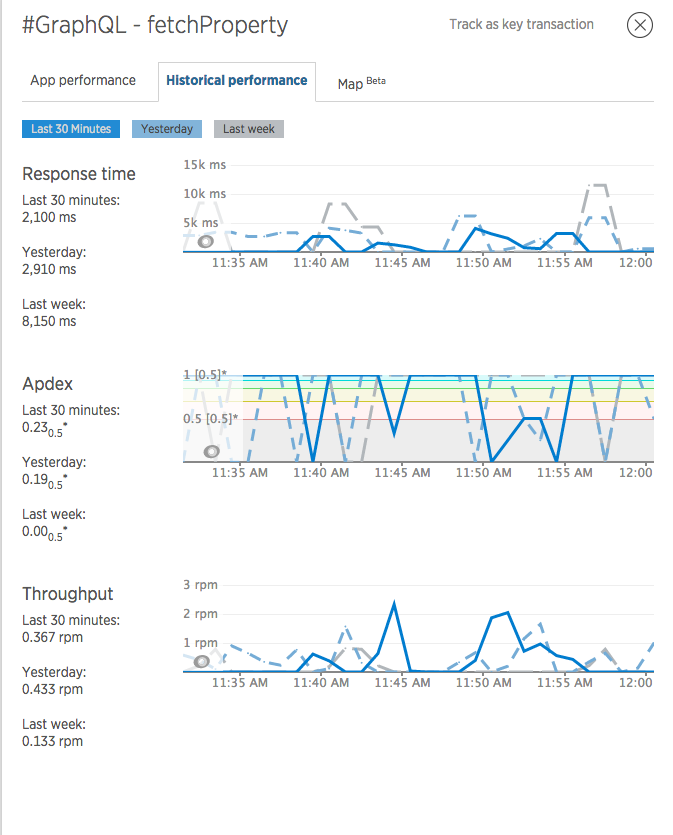Click 11:50 AM label on Response chart
This screenshot has height=835, width=673.
pyautogui.click(x=483, y=263)
